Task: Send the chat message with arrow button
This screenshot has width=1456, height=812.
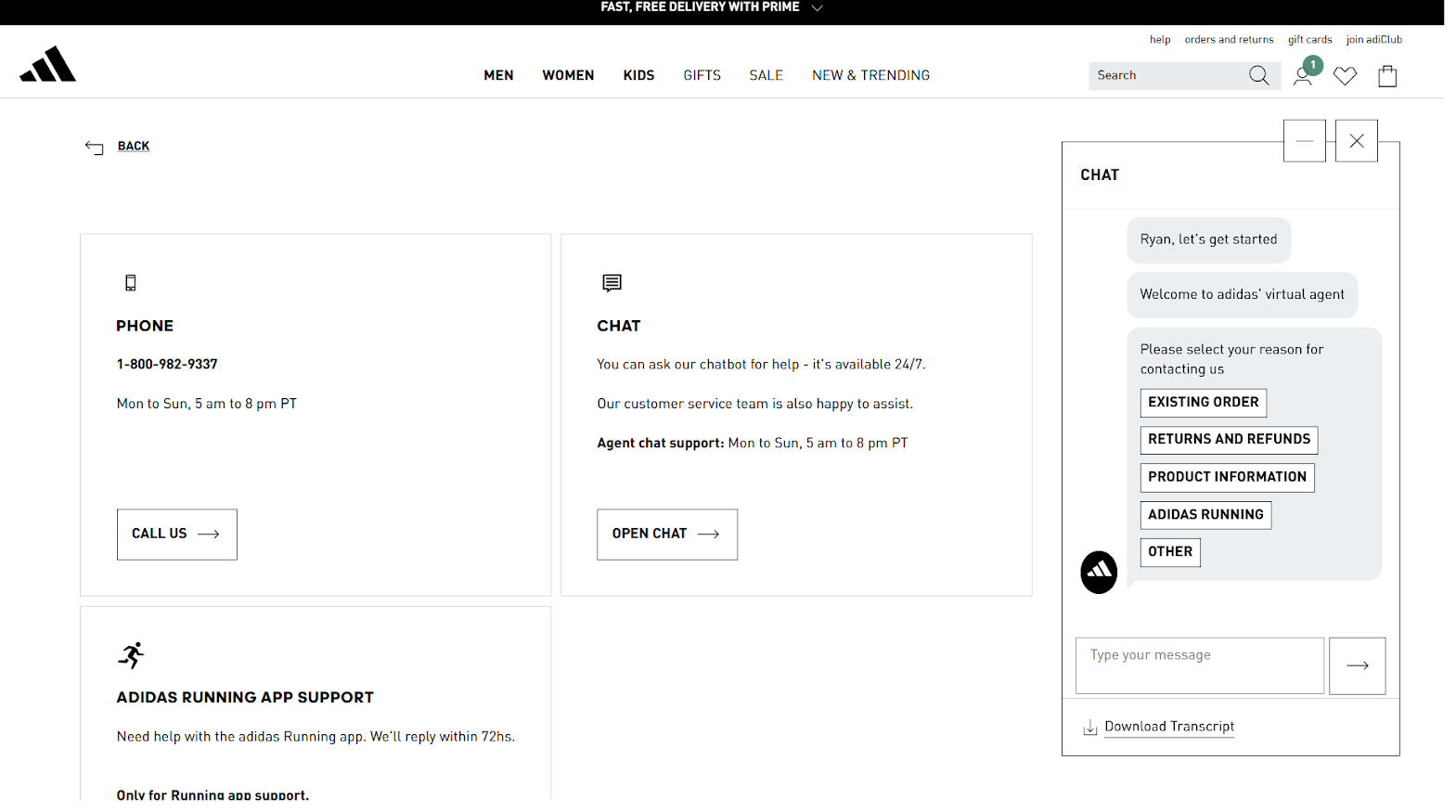Action: click(1358, 665)
